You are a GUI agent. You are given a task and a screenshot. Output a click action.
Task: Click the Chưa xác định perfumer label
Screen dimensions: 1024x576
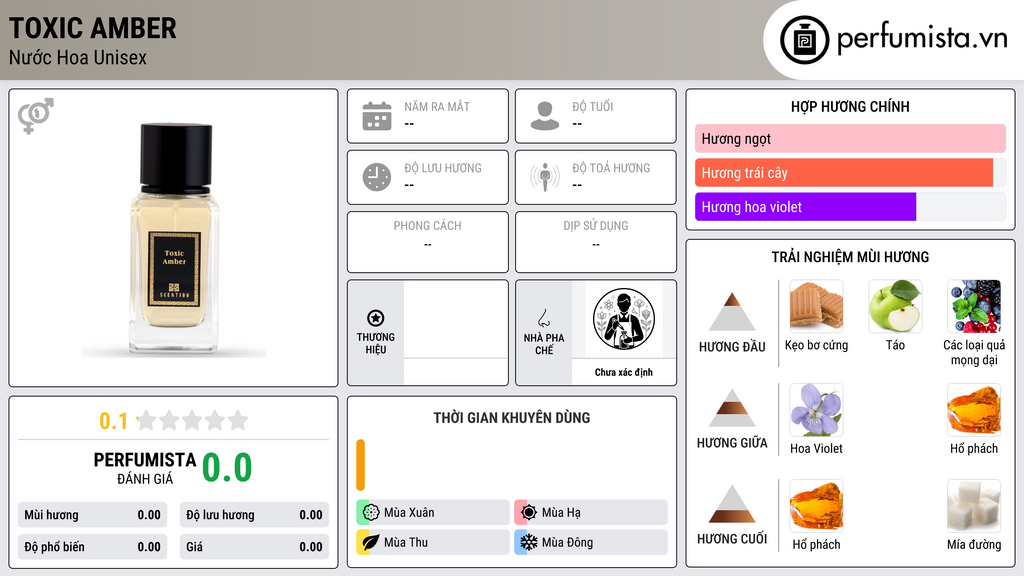[624, 372]
